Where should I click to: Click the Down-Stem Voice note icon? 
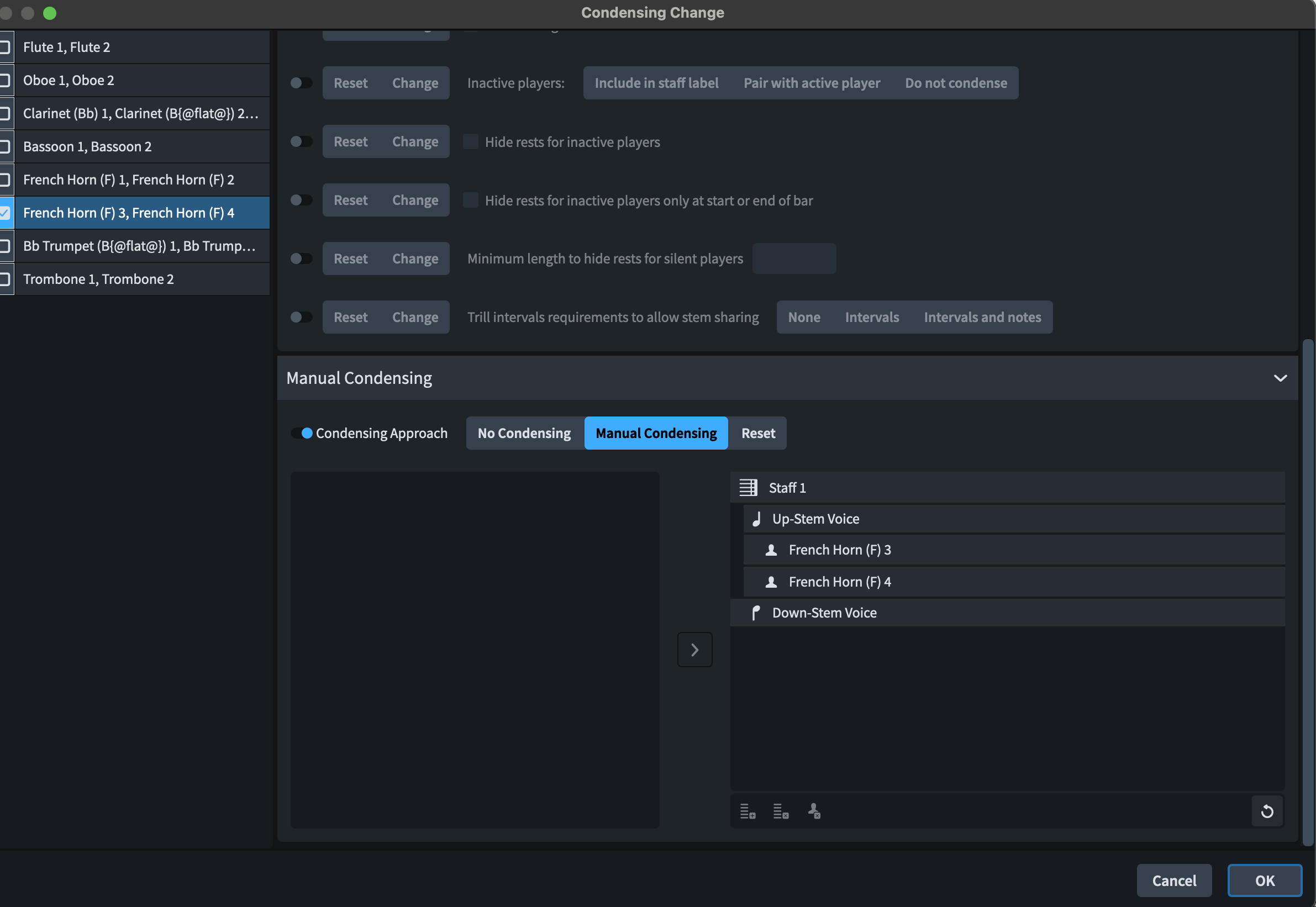pyautogui.click(x=755, y=613)
